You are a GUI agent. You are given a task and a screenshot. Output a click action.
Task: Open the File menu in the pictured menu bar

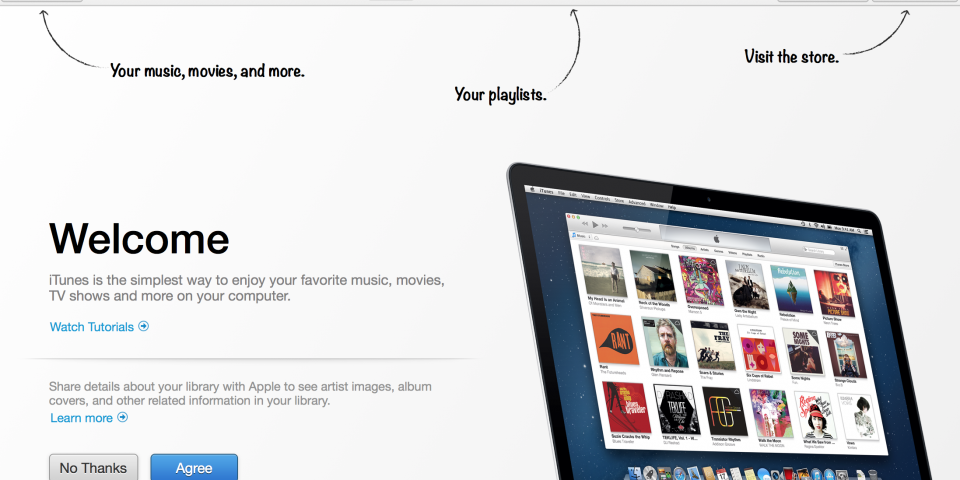pyautogui.click(x=561, y=193)
